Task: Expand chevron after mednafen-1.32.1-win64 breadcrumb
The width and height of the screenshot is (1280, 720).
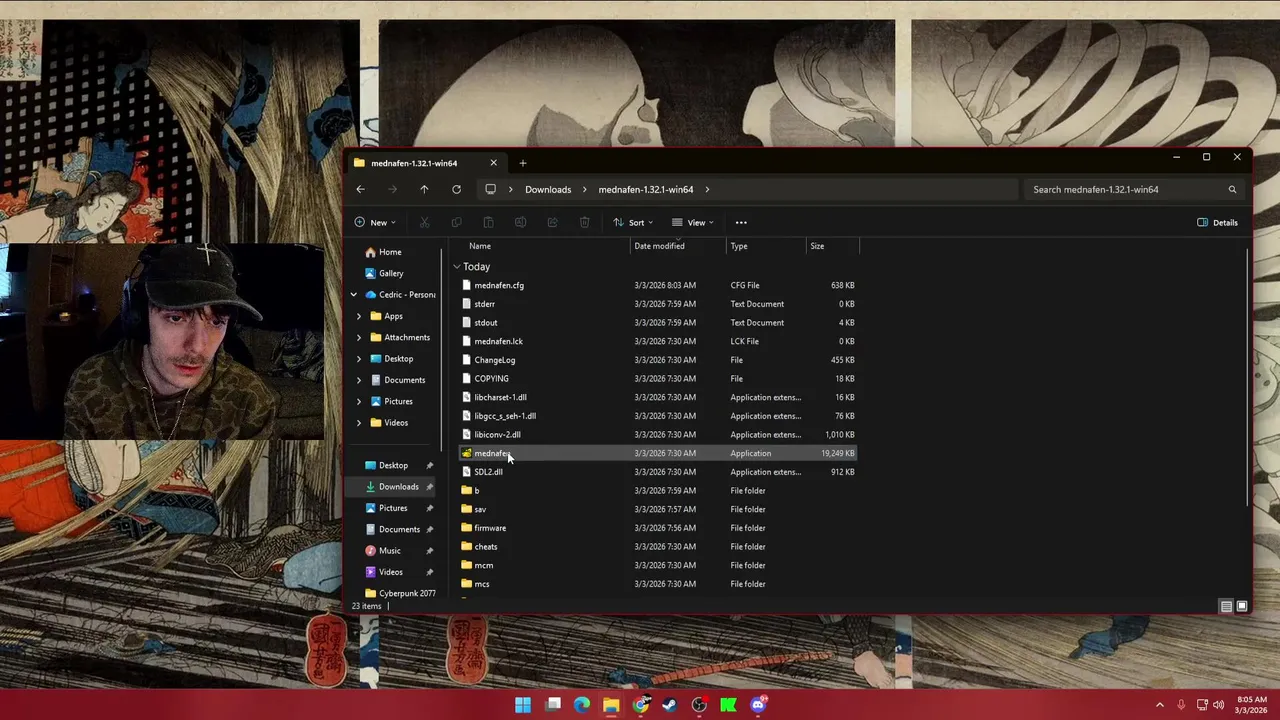Action: 707,189
